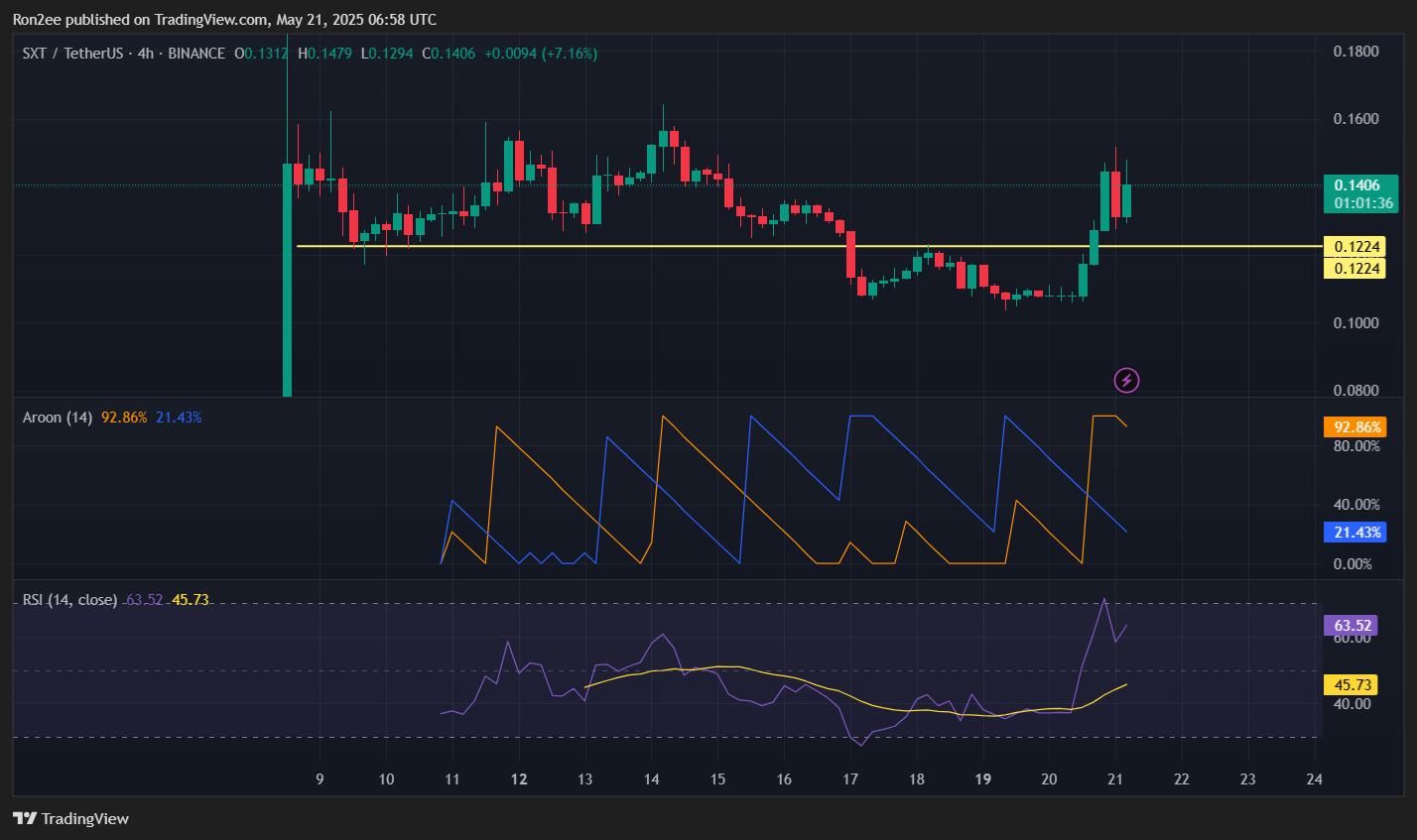
Task: Click the Ron2ee published header text
Action: coord(223,19)
